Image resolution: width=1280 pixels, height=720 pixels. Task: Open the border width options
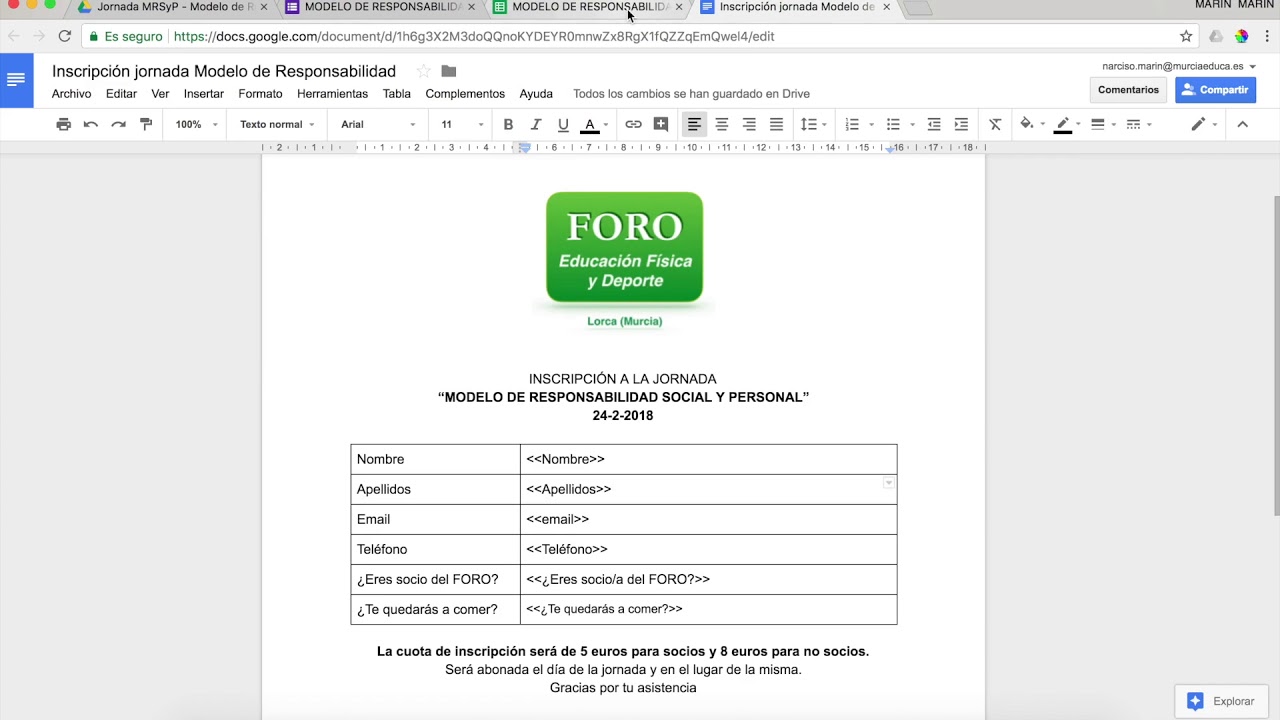pyautogui.click(x=1103, y=124)
